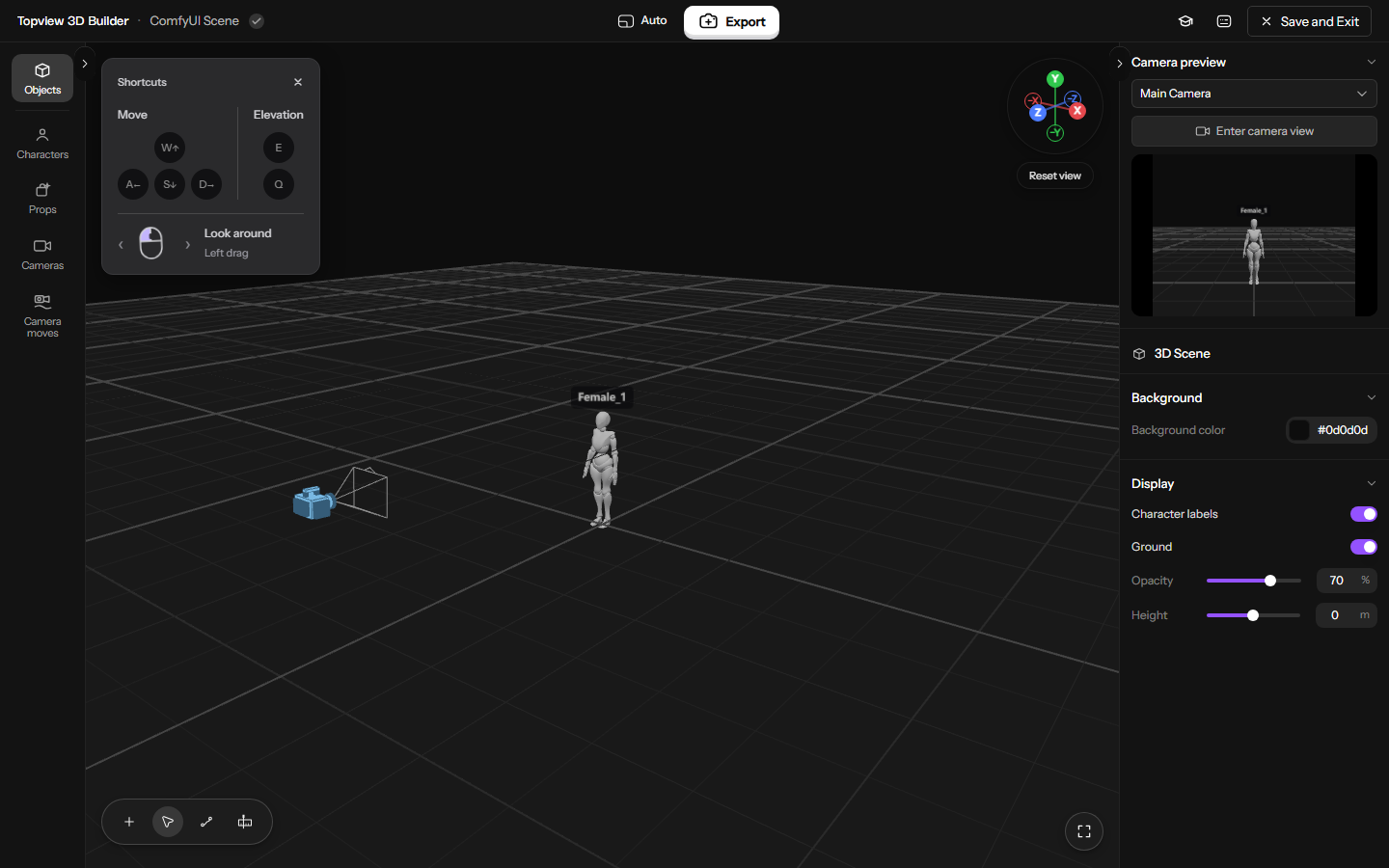Click the W move-forward shortcut key
Viewport: 1389px width, 868px height.
(x=170, y=148)
